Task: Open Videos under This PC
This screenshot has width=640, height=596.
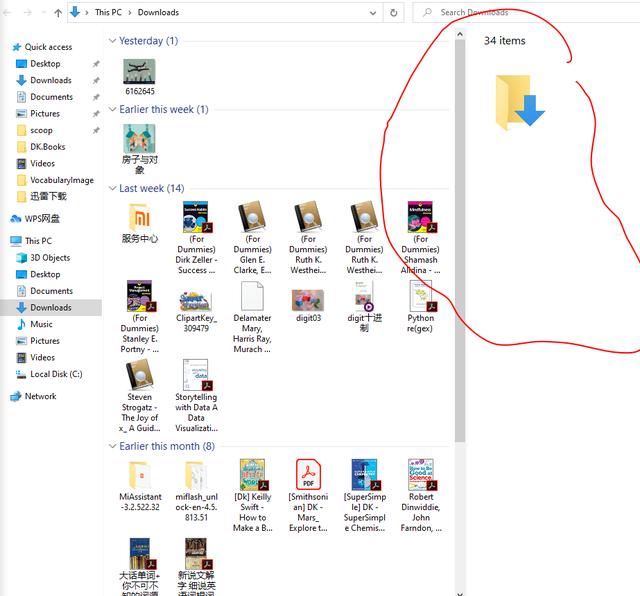Action: tap(42, 358)
